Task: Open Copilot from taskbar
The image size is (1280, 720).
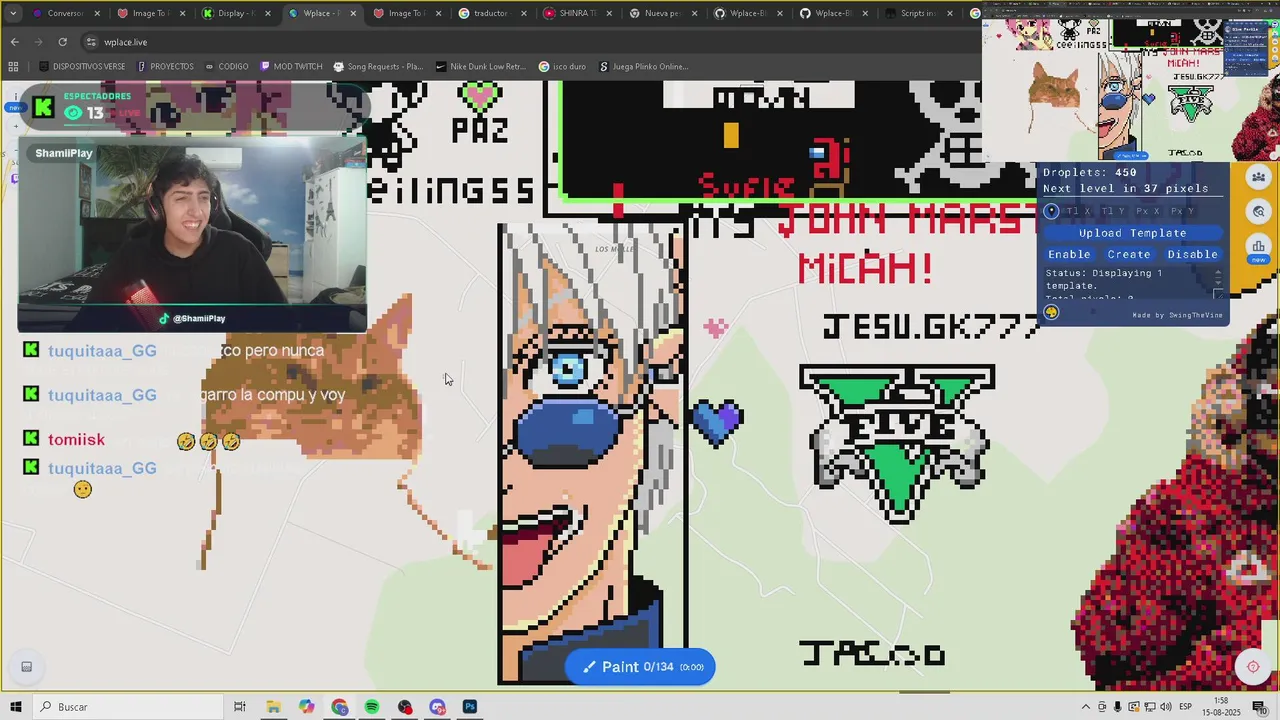Action: coord(306,707)
